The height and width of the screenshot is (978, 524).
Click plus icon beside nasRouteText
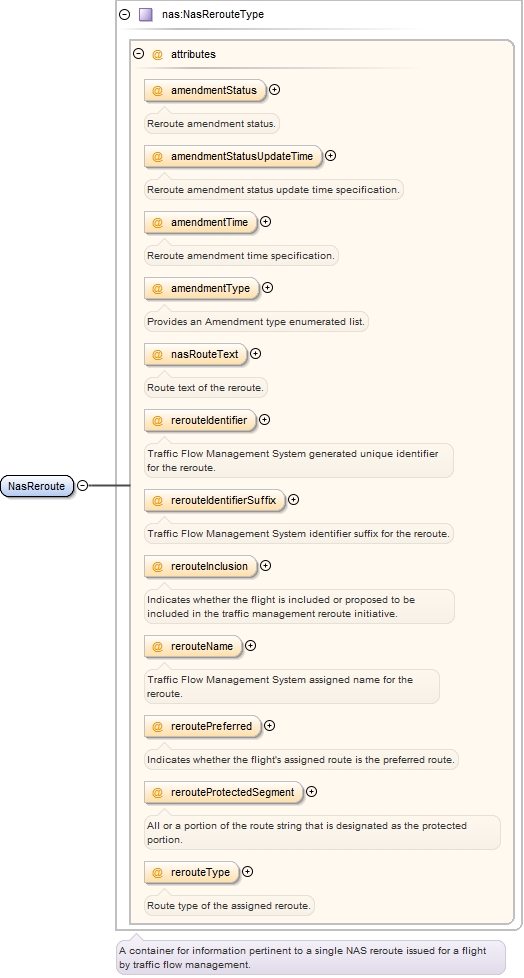(256, 354)
